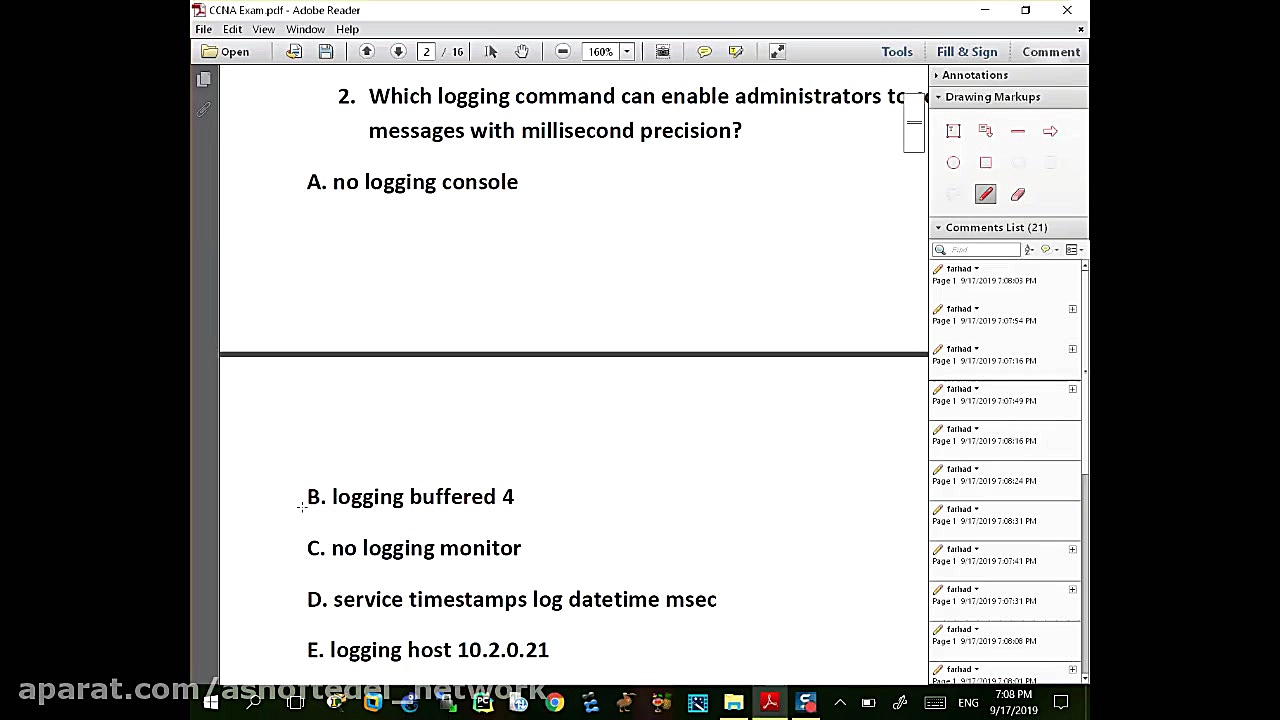Enter read mode with expand arrows icon
This screenshot has width=1280, height=720.
coord(777,52)
